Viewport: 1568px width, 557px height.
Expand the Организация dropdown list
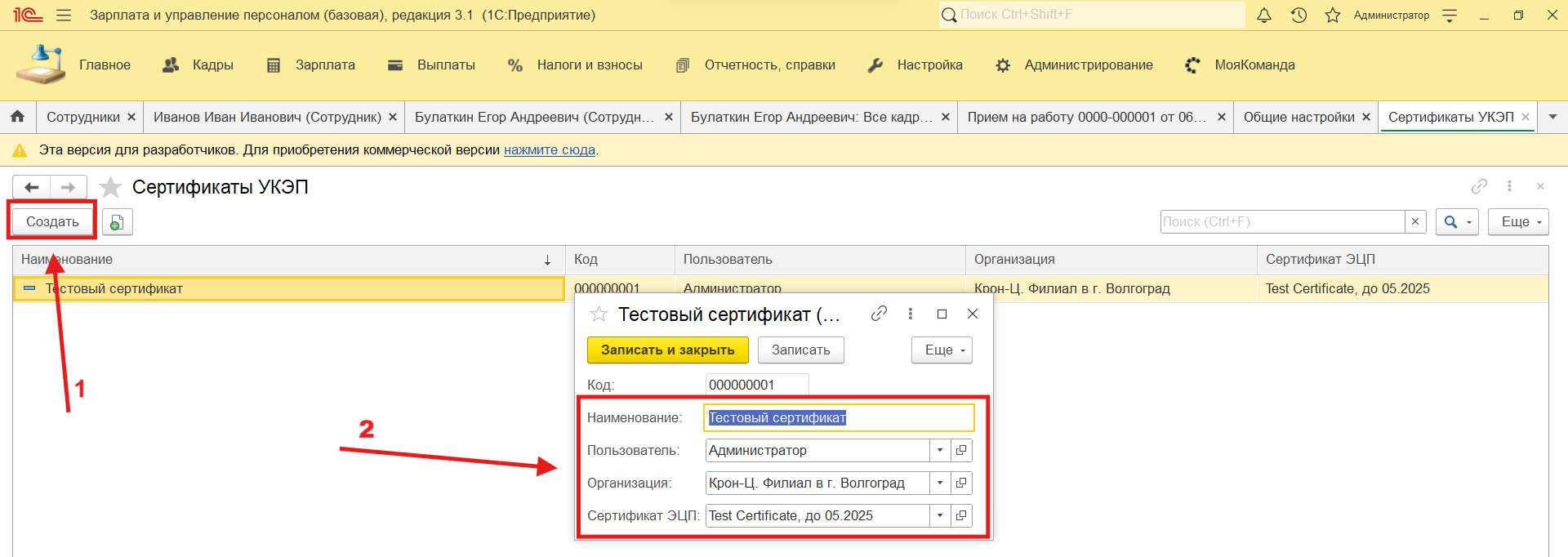(940, 483)
